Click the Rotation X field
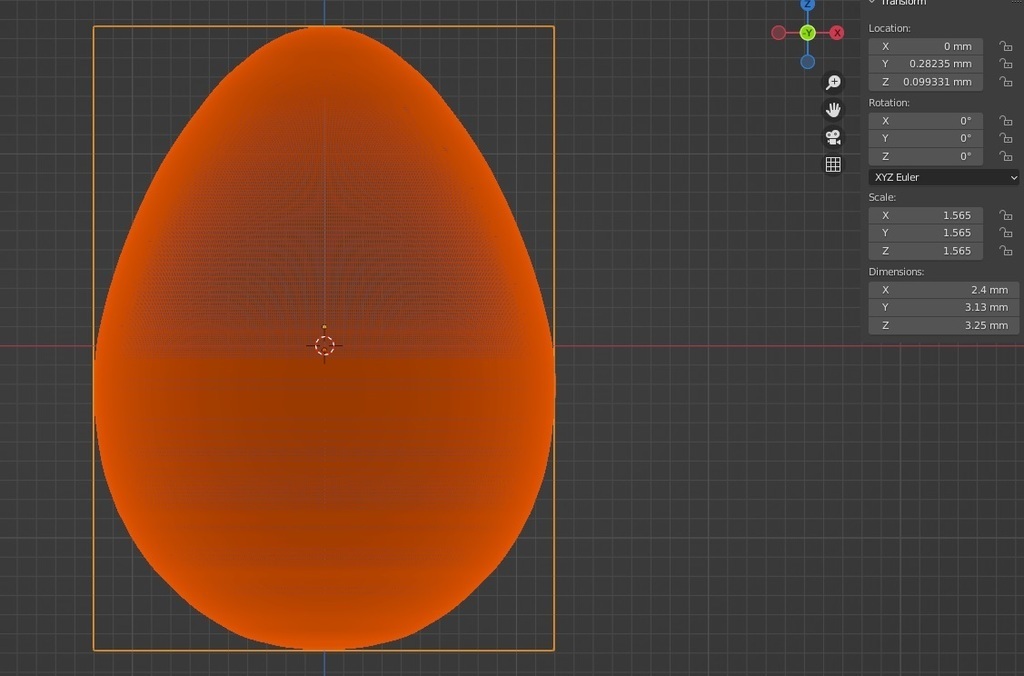Screen dimensions: 1024x676 [925, 121]
